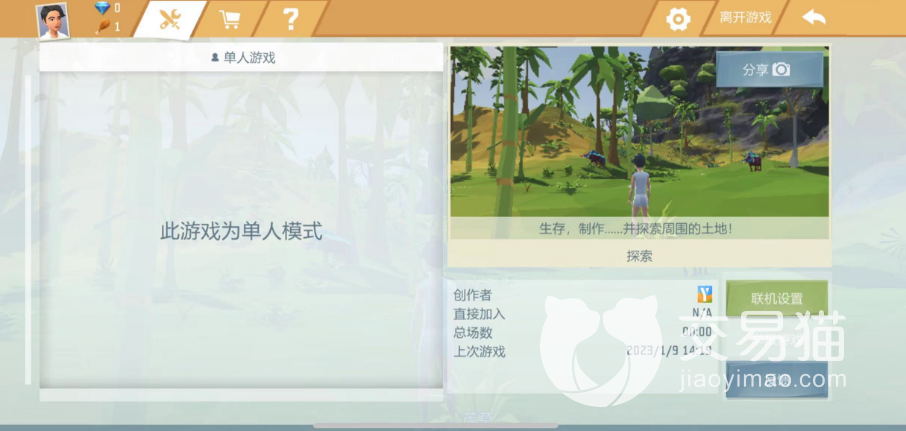Image resolution: width=906 pixels, height=431 pixels.
Task: Open the question mark help tab
Action: point(291,19)
